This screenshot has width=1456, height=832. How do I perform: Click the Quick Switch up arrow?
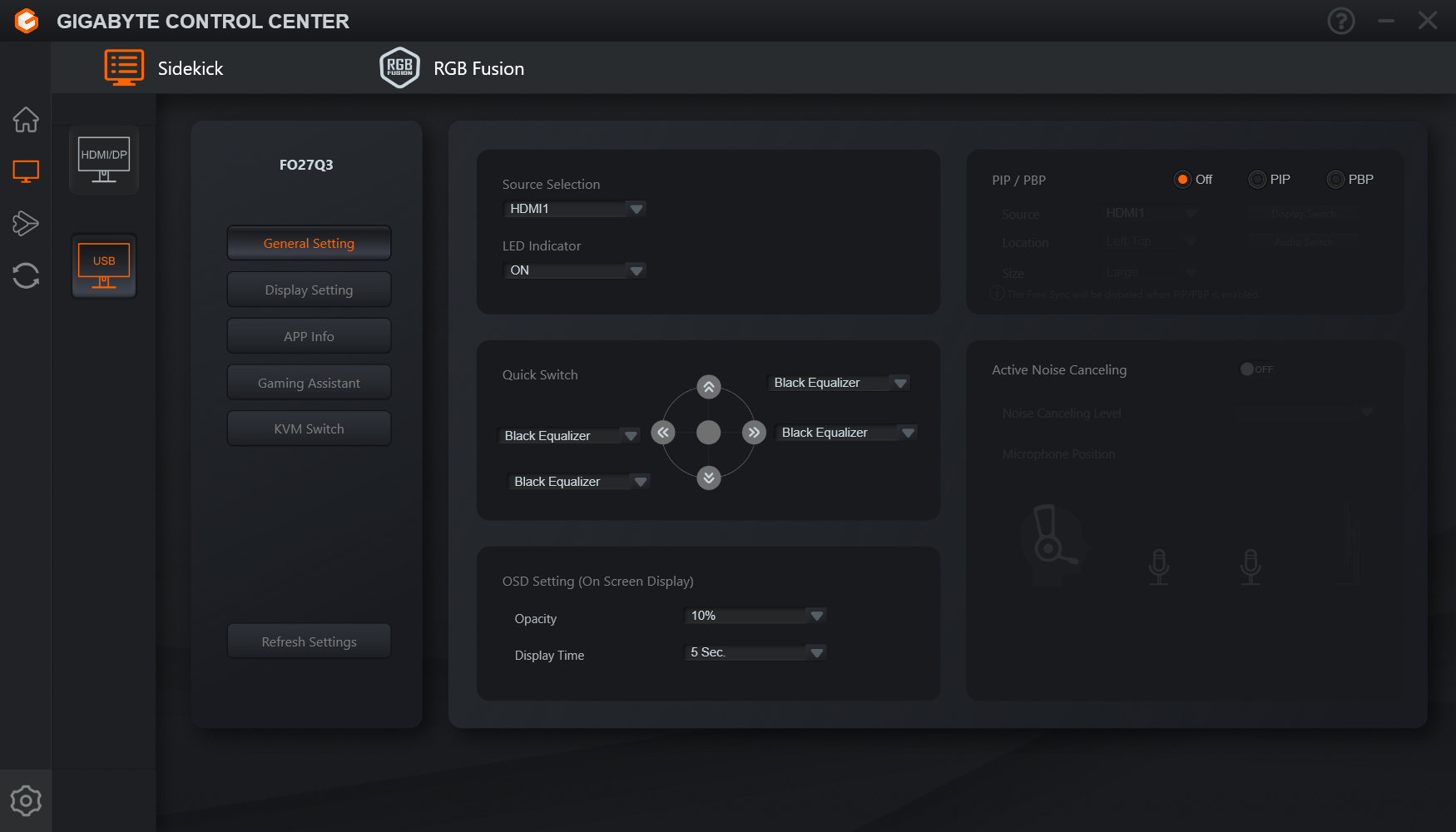709,387
